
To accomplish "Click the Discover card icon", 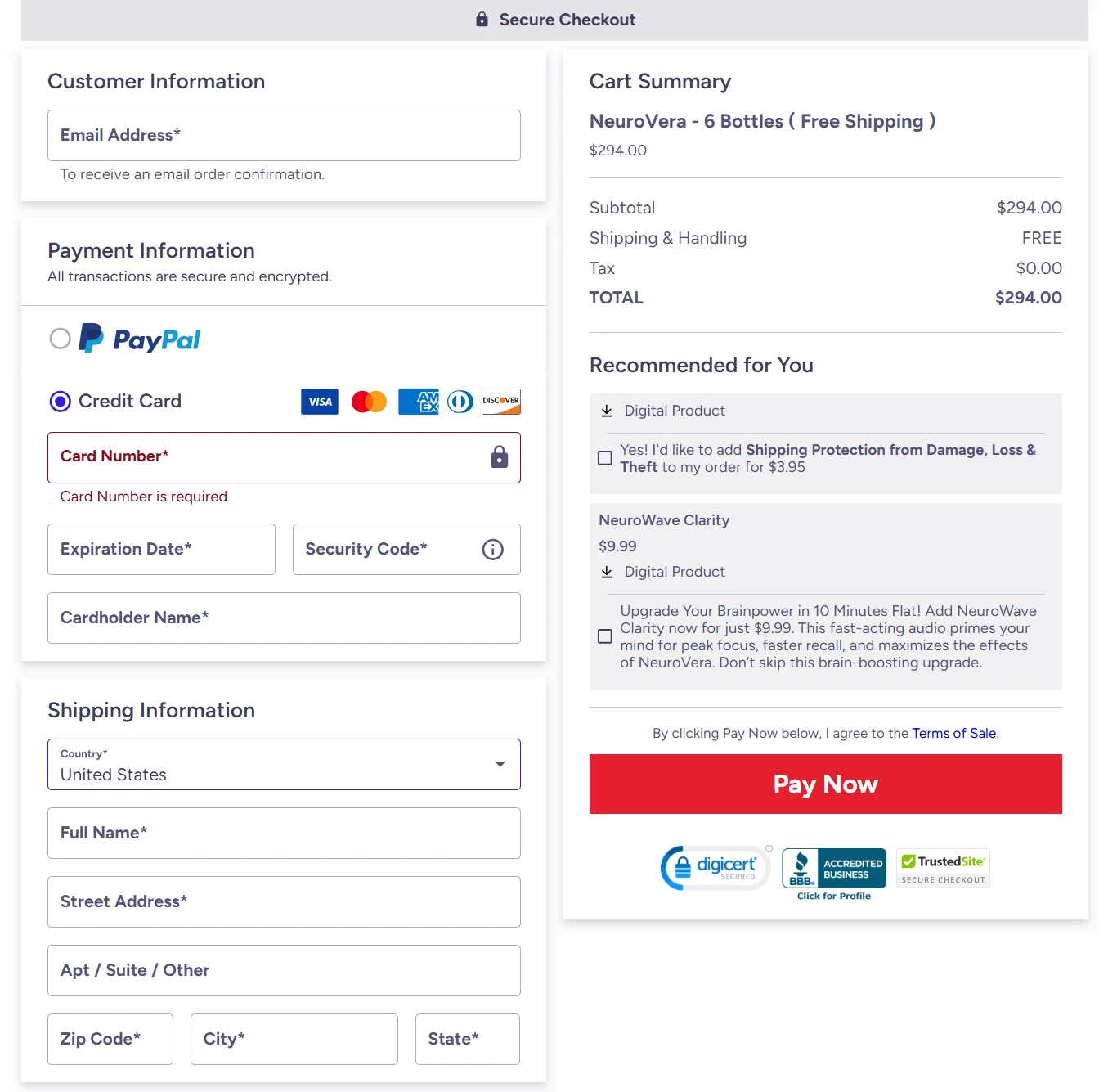I will [x=501, y=402].
